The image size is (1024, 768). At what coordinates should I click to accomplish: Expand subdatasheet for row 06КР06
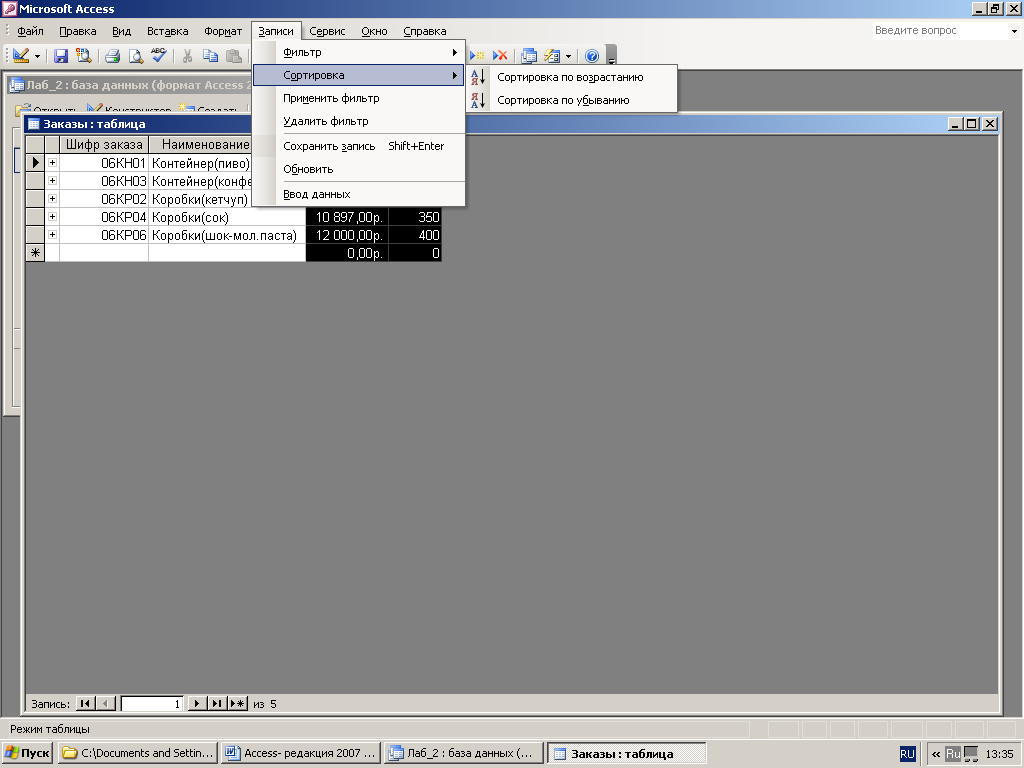pos(52,235)
